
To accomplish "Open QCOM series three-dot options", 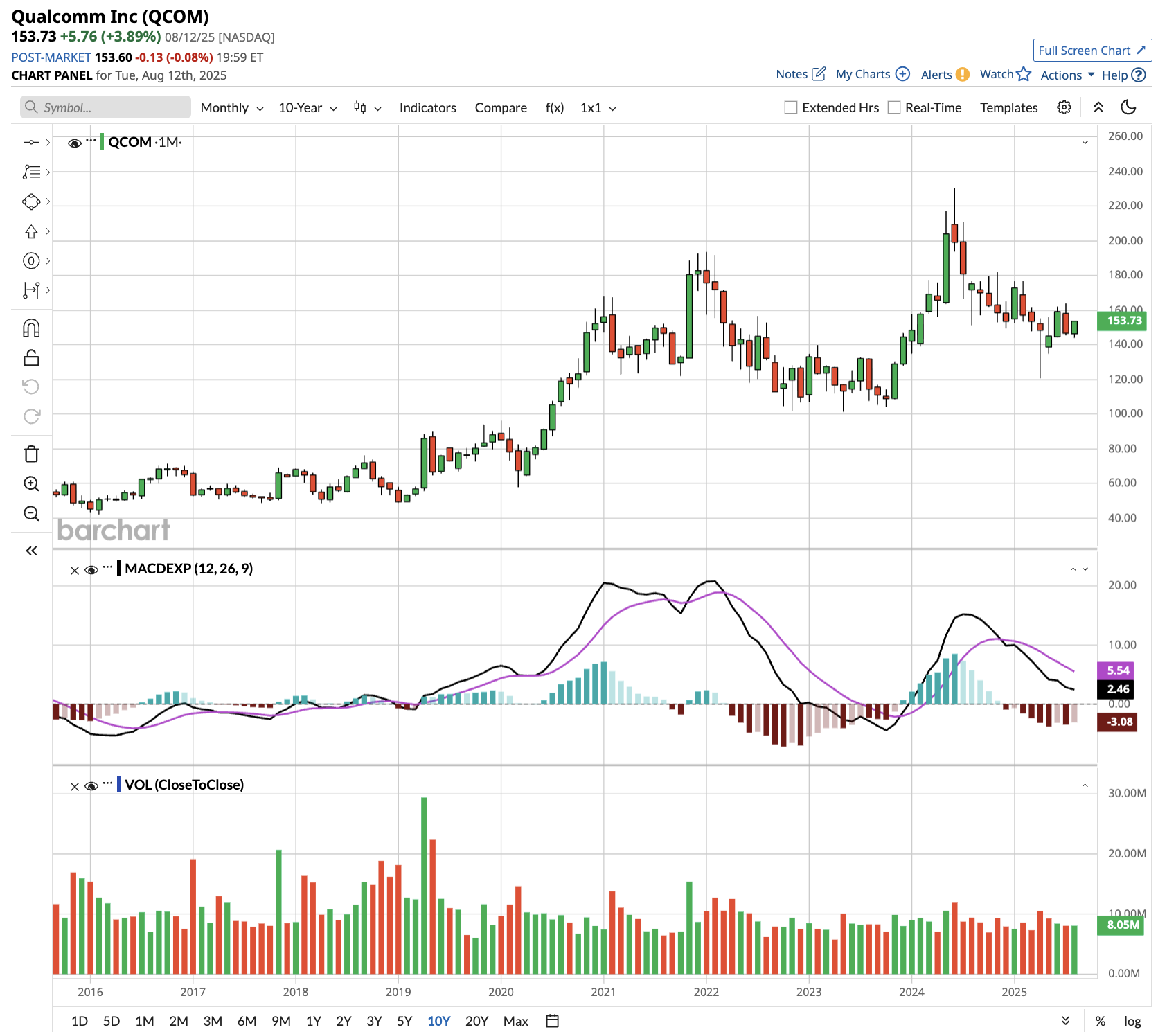I will (91, 141).
